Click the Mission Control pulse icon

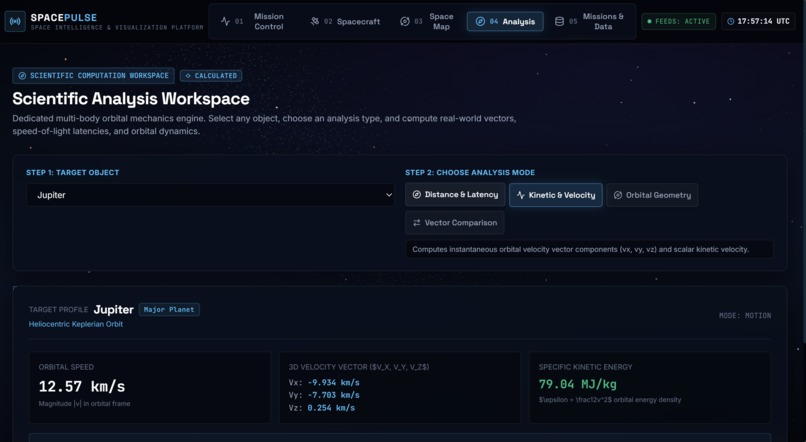tap(225, 22)
